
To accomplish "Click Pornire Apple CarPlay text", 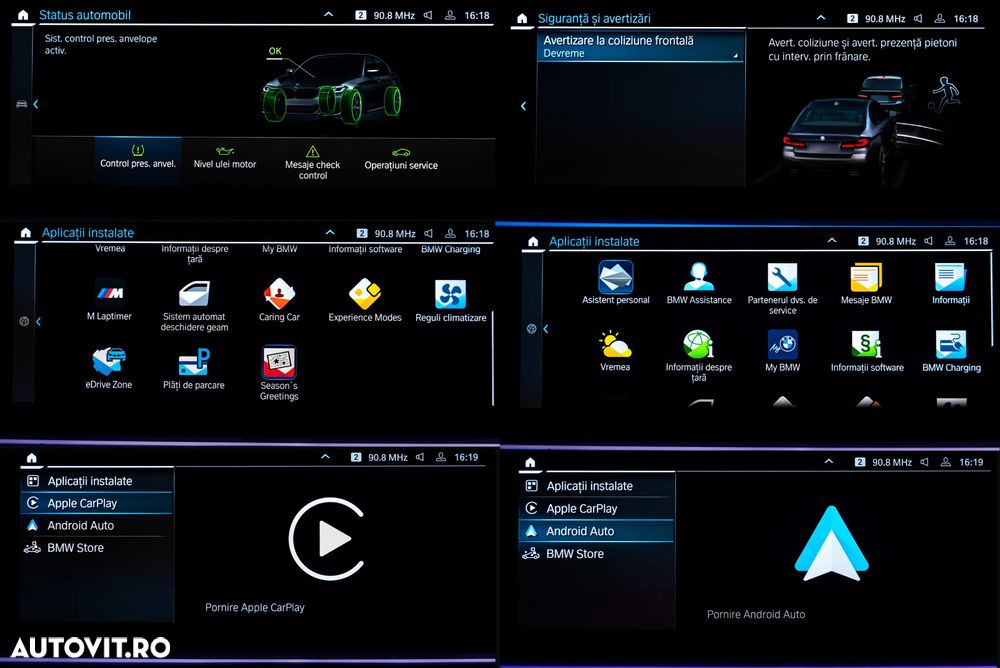I will pyautogui.click(x=254, y=607).
